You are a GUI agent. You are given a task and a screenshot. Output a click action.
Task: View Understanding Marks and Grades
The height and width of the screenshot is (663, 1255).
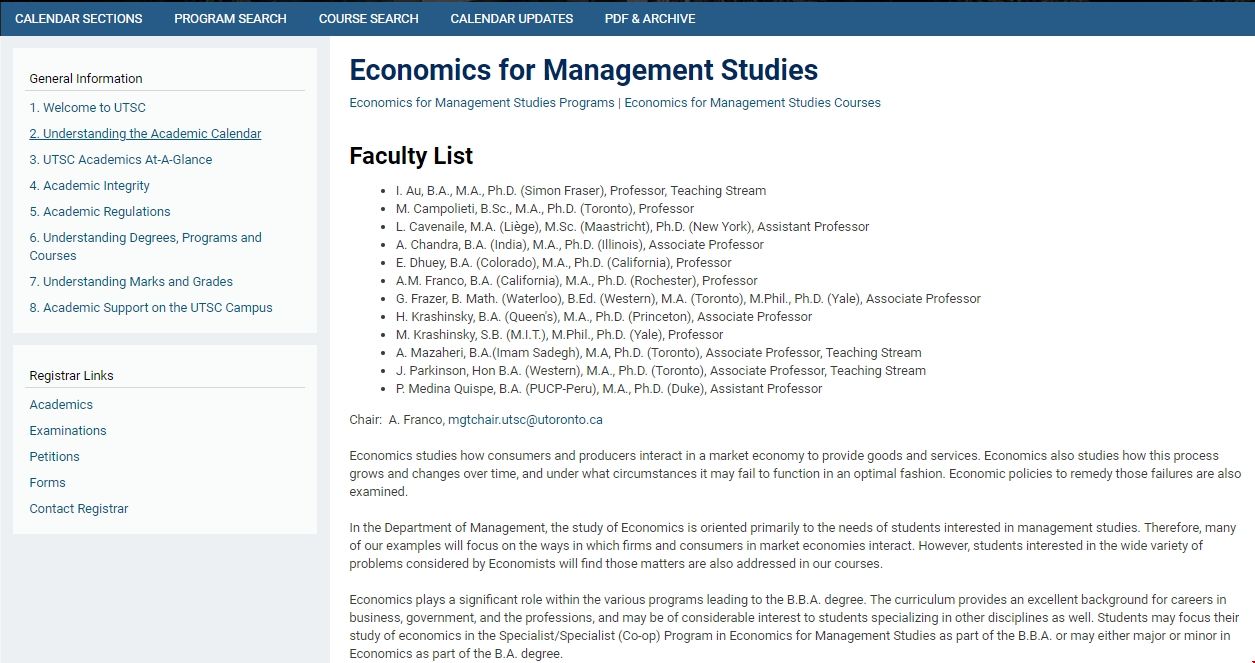[x=133, y=281]
